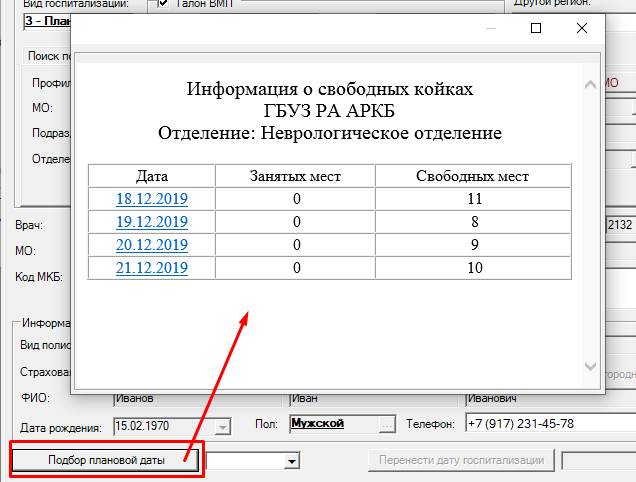Open the 20.12.2019 date link
Viewport: 636px width, 482px height.
[x=152, y=245]
